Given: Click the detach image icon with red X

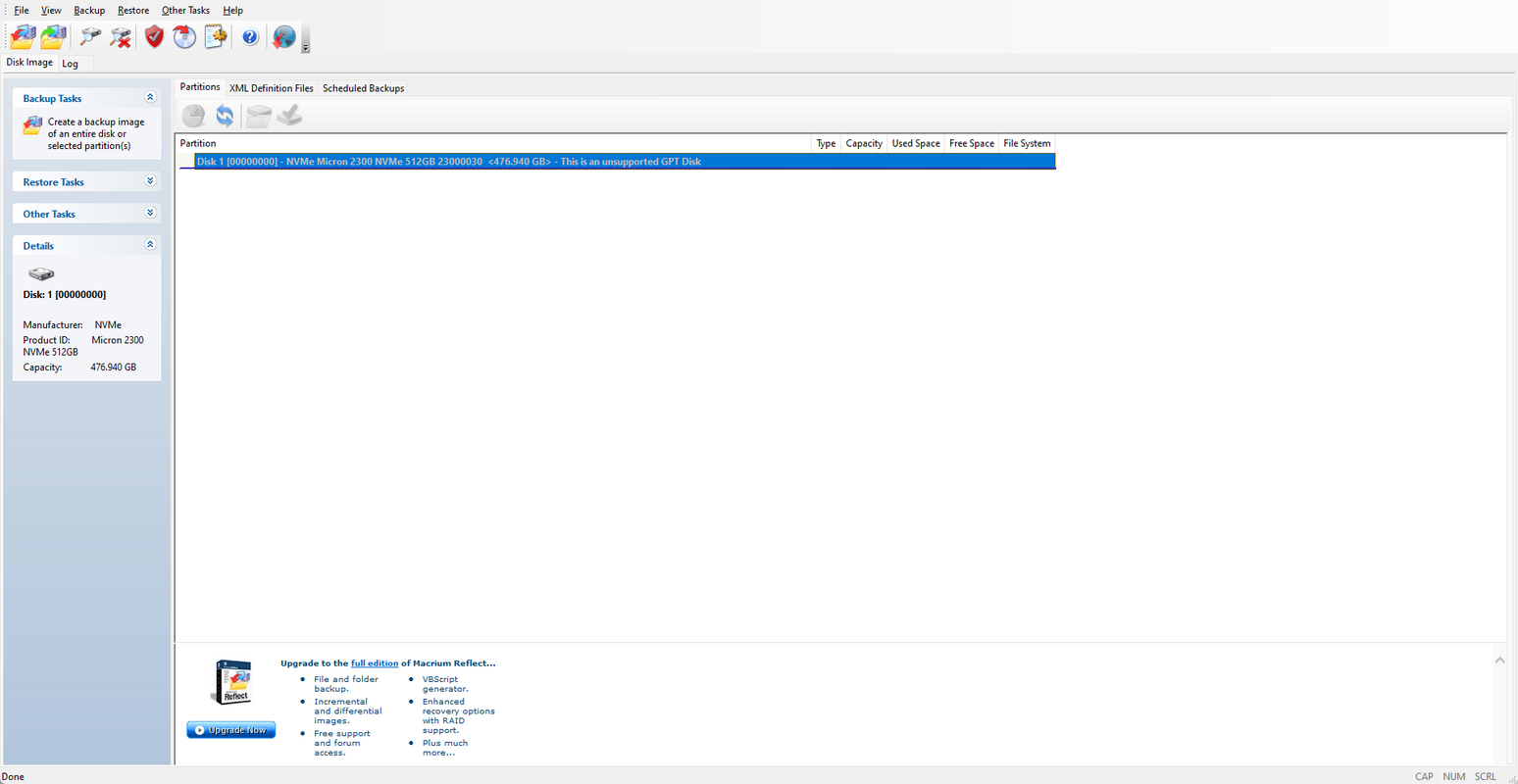Looking at the screenshot, I should pos(121,37).
